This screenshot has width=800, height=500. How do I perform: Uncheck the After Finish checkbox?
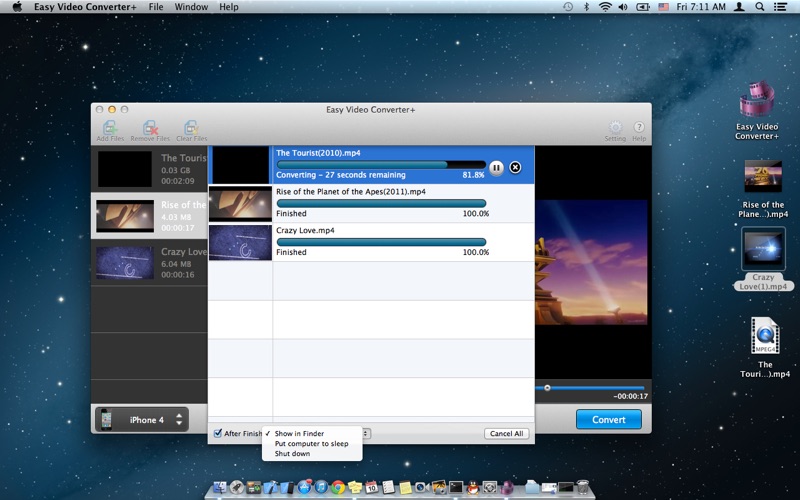pyautogui.click(x=218, y=433)
